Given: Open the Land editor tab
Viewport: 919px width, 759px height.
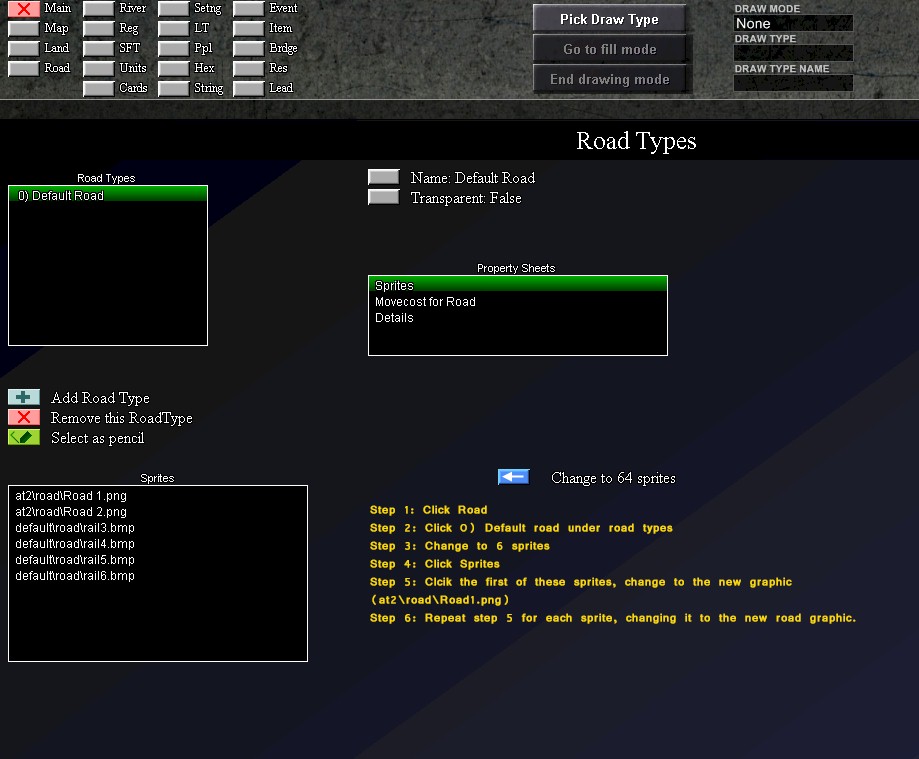Looking at the screenshot, I should point(24,48).
